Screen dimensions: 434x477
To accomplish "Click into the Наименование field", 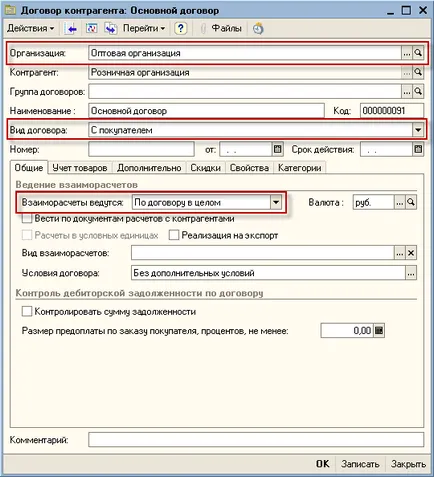I will tap(206, 111).
